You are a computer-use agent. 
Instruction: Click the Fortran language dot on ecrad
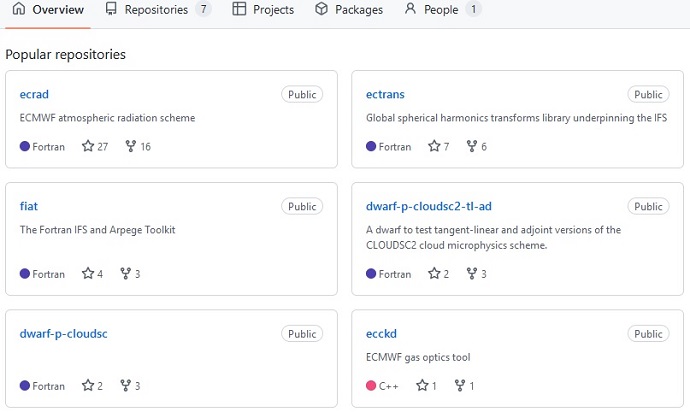[25, 146]
